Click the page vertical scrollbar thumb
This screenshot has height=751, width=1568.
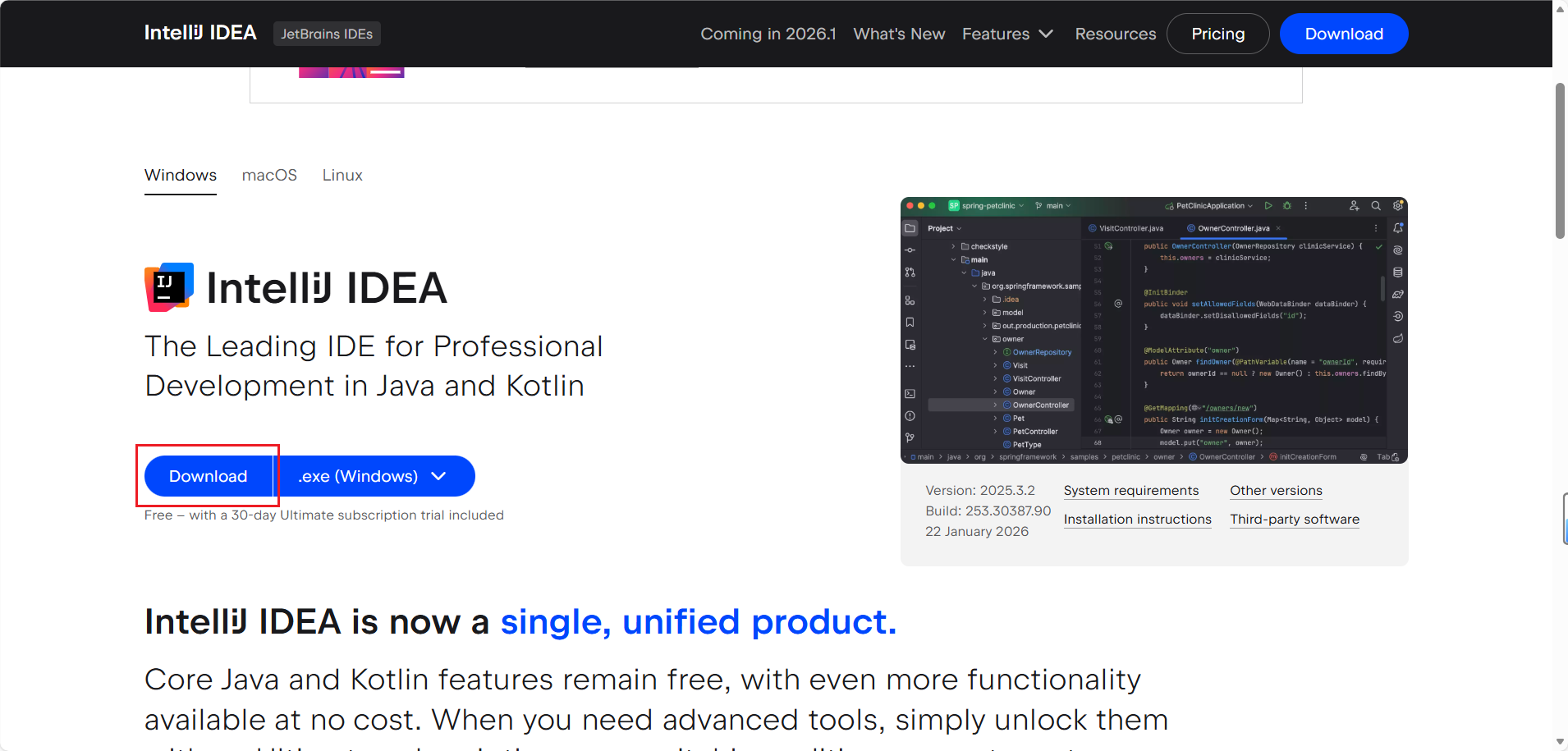[x=1560, y=161]
